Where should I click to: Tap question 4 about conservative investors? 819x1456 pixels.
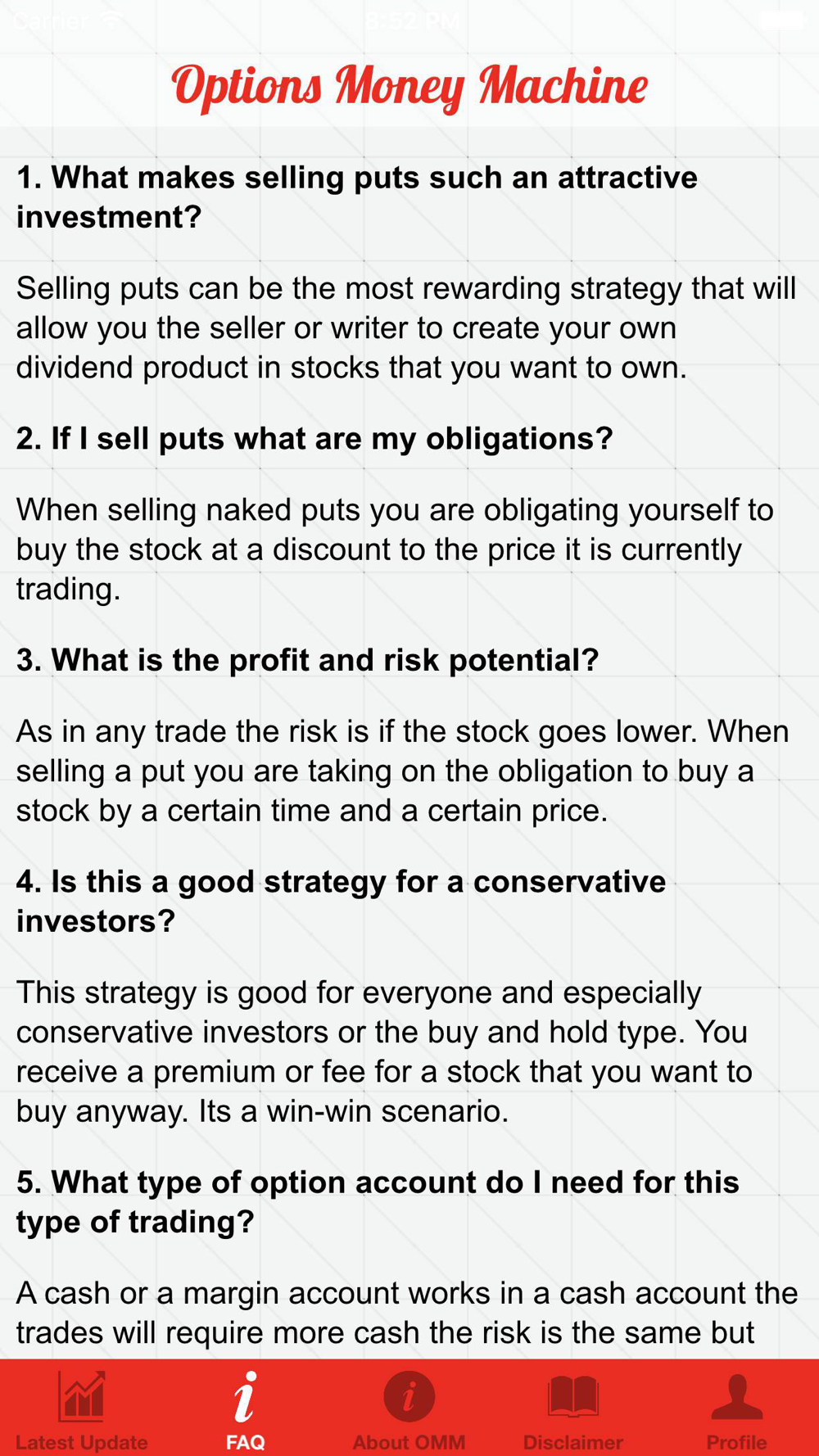pos(342,902)
